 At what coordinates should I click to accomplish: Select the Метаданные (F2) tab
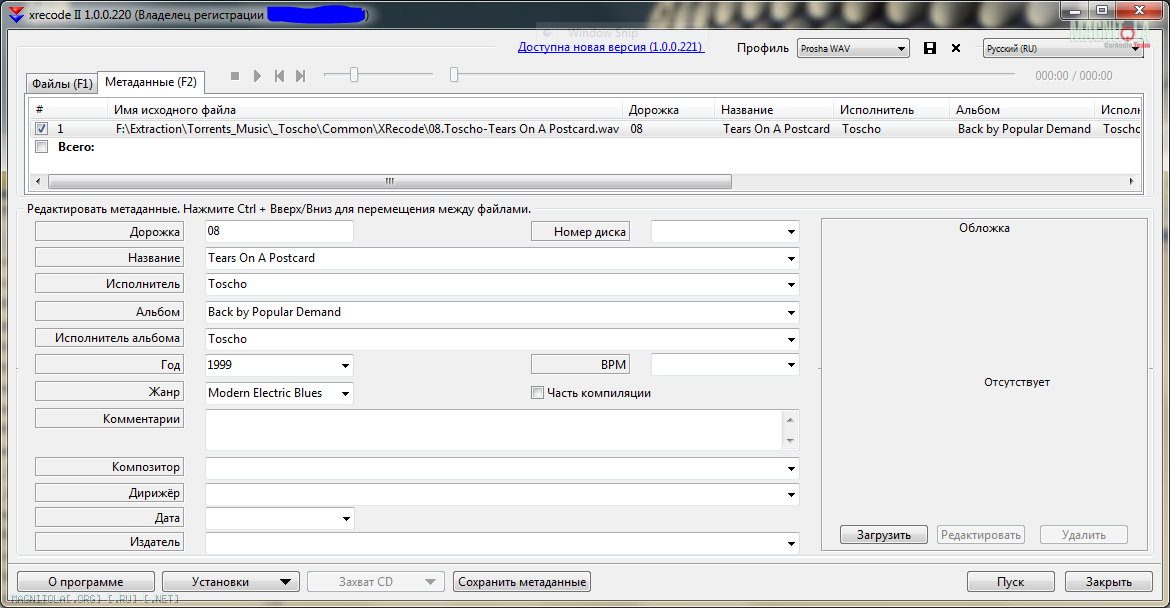coord(151,82)
